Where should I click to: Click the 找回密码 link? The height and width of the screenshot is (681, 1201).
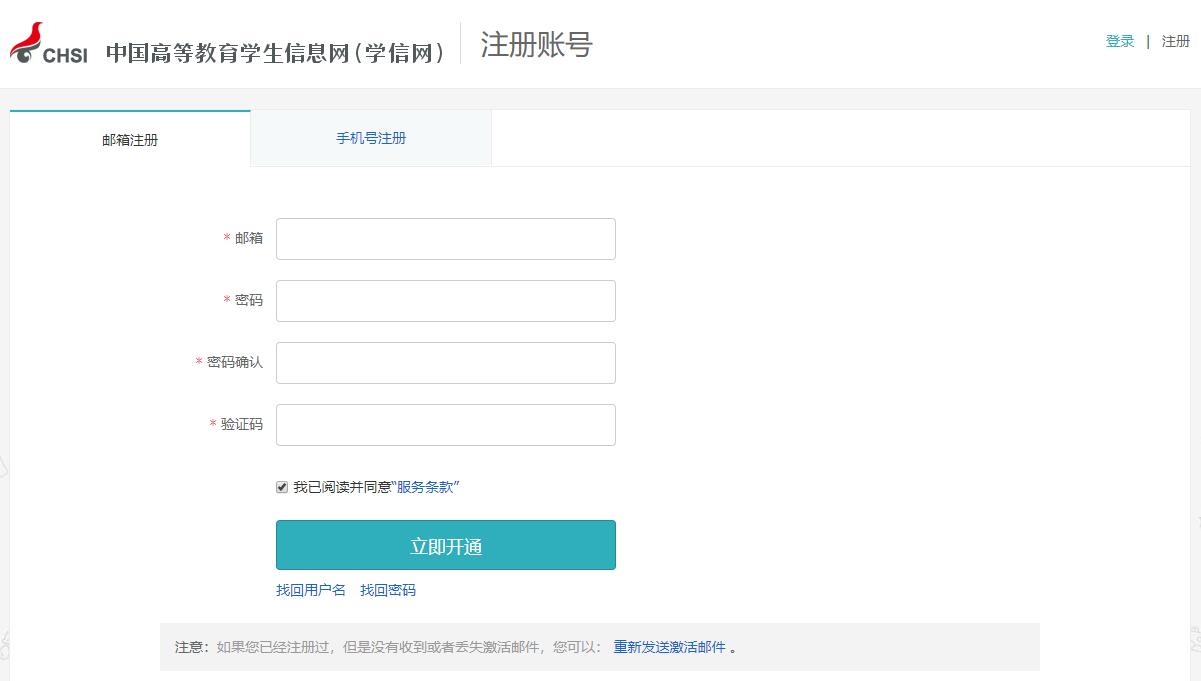[x=388, y=590]
